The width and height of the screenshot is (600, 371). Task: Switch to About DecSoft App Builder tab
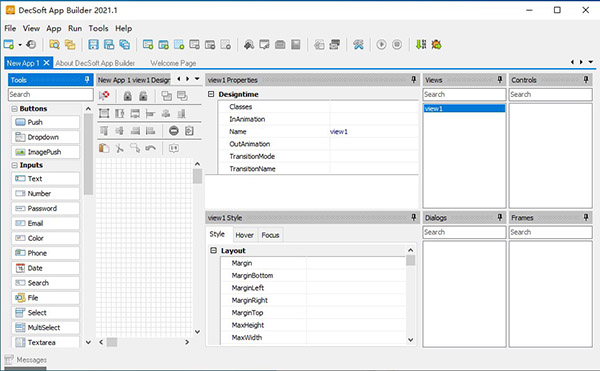pos(95,63)
